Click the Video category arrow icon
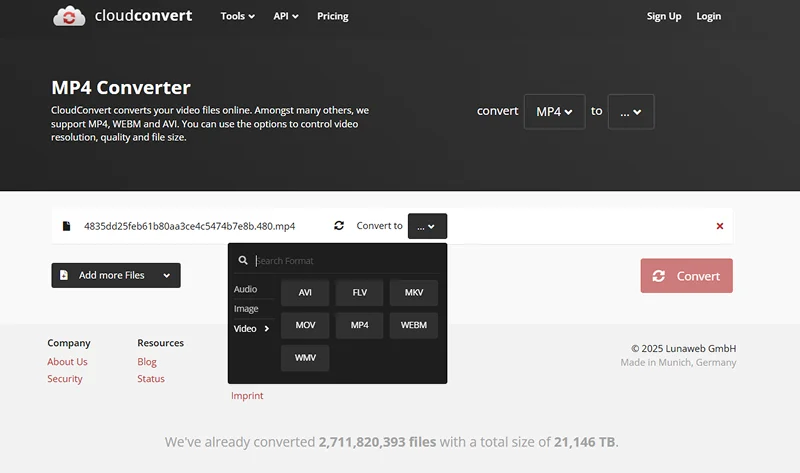This screenshot has width=800, height=473. point(266,329)
